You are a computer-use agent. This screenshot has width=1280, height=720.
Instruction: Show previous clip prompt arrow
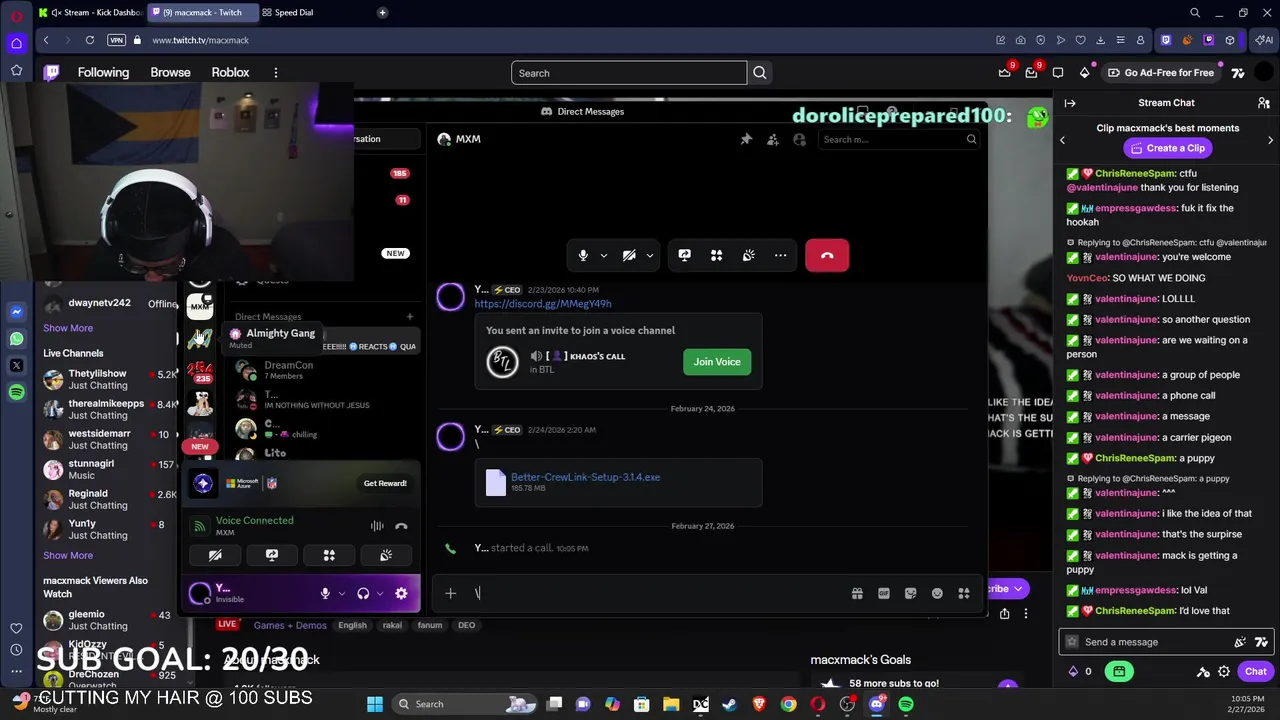(1062, 140)
